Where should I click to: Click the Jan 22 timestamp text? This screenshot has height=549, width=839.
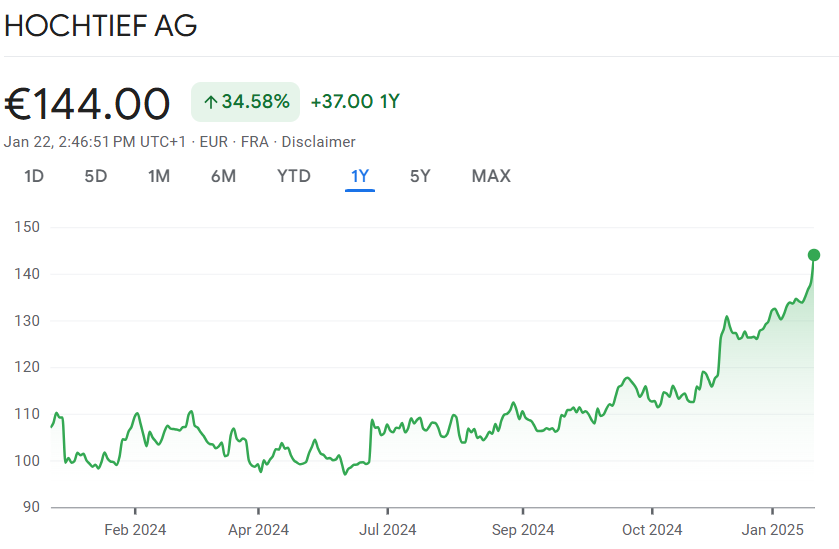point(95,142)
